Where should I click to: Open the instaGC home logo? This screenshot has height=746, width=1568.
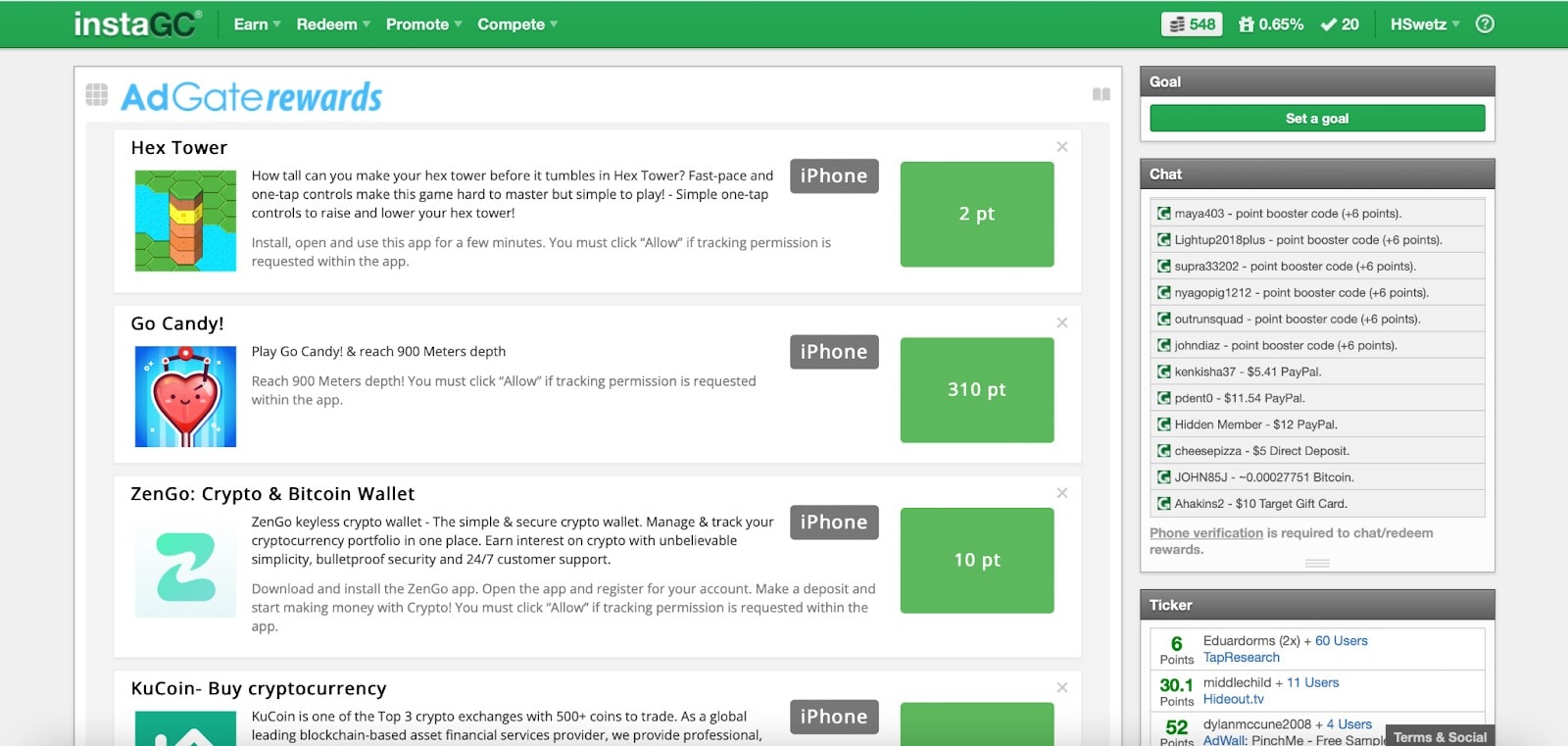click(x=138, y=24)
